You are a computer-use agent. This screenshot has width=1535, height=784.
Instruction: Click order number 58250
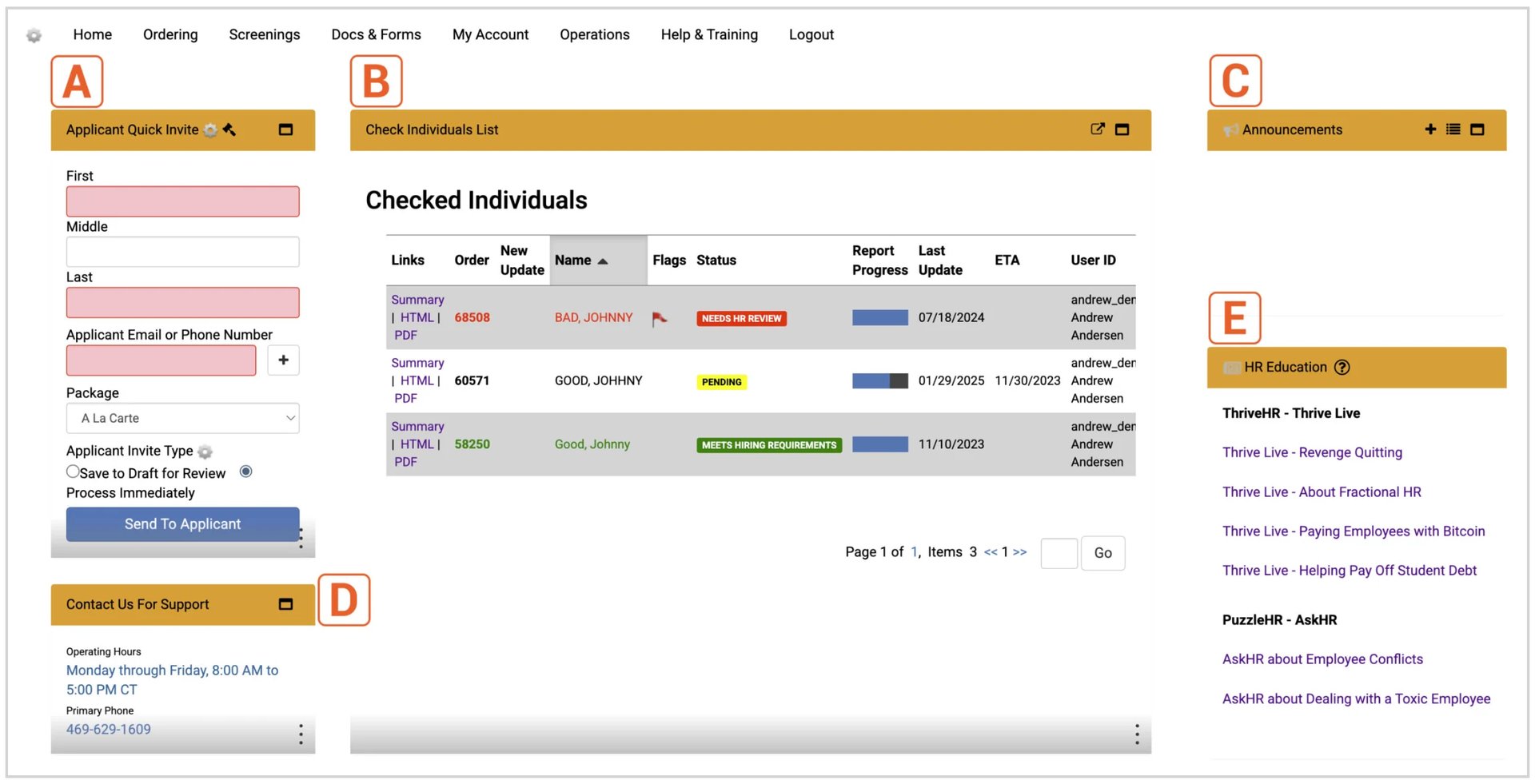click(472, 444)
